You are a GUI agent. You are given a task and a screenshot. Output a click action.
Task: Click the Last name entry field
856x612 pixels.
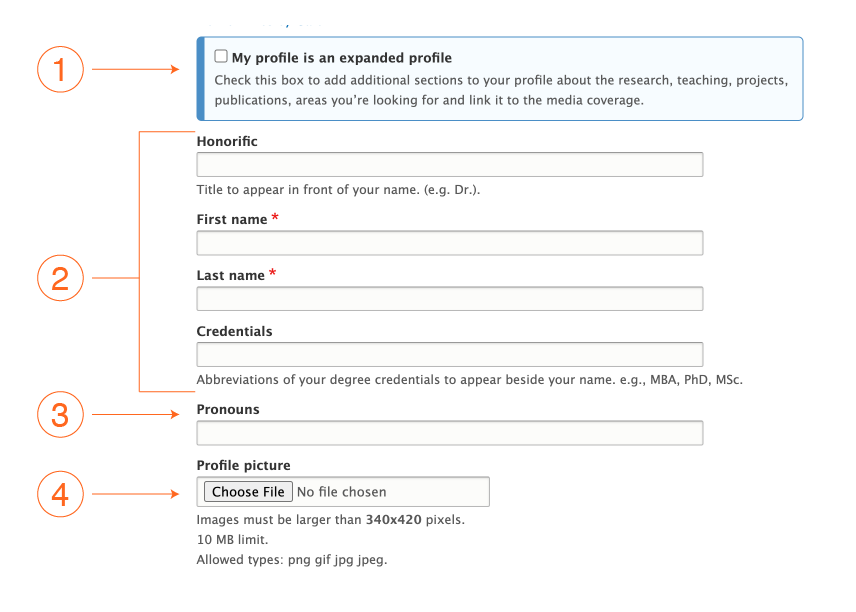point(448,297)
